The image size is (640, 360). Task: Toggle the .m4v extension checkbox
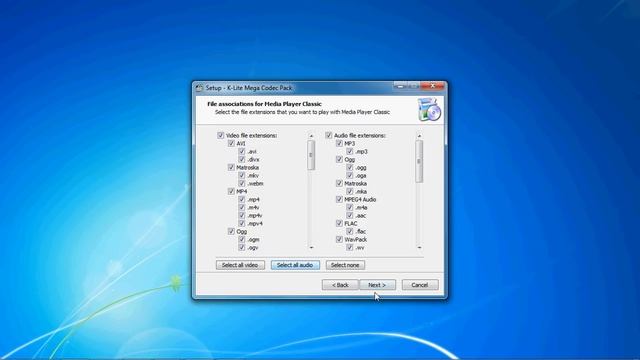(242, 207)
